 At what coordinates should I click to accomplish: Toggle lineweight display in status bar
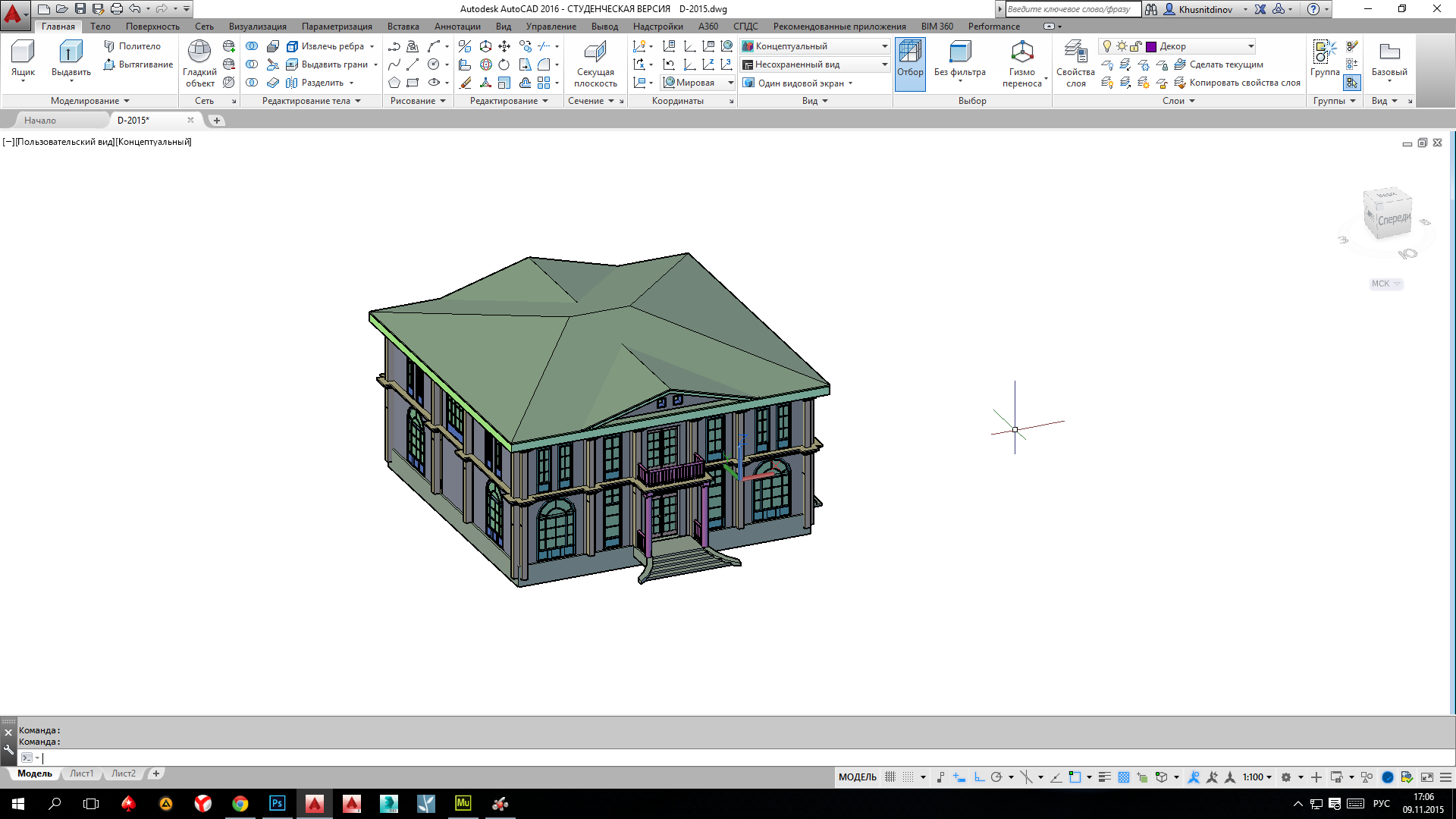tap(1105, 777)
